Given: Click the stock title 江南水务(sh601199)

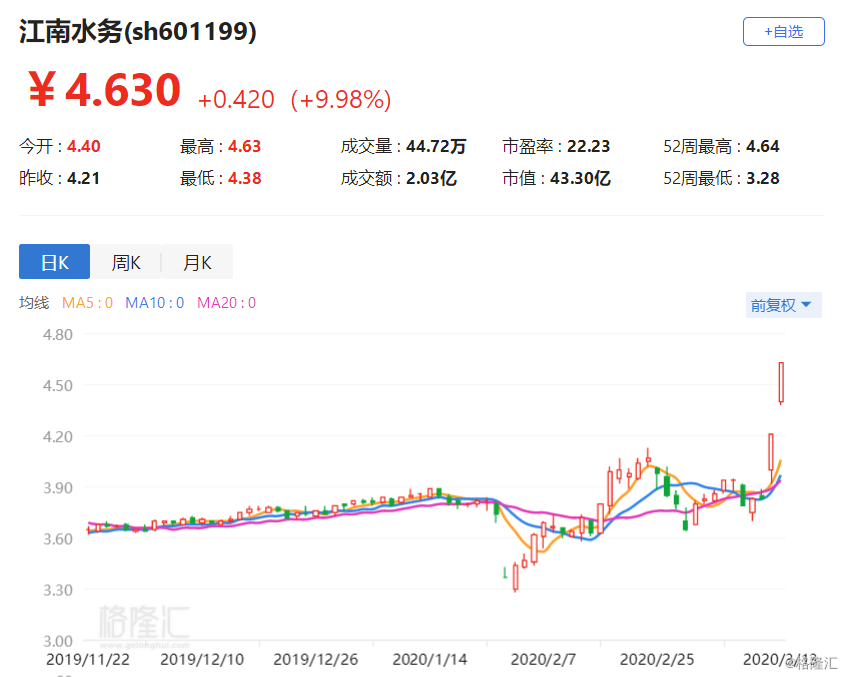Looking at the screenshot, I should point(137,31).
